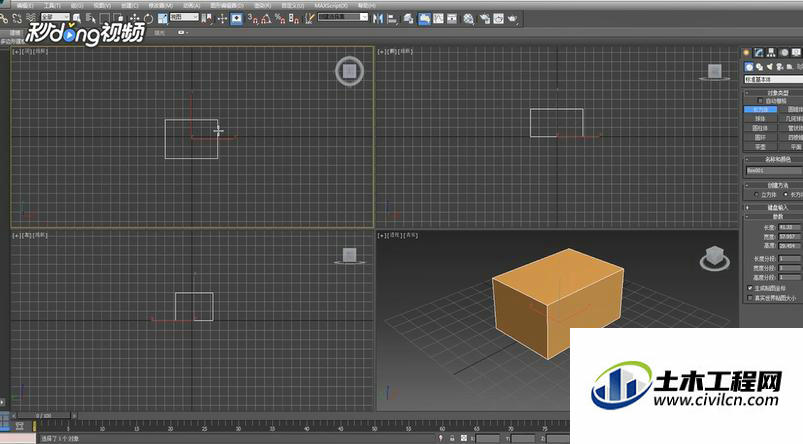Click the 圆柱体 object type button
The image size is (803, 444).
[x=760, y=128]
